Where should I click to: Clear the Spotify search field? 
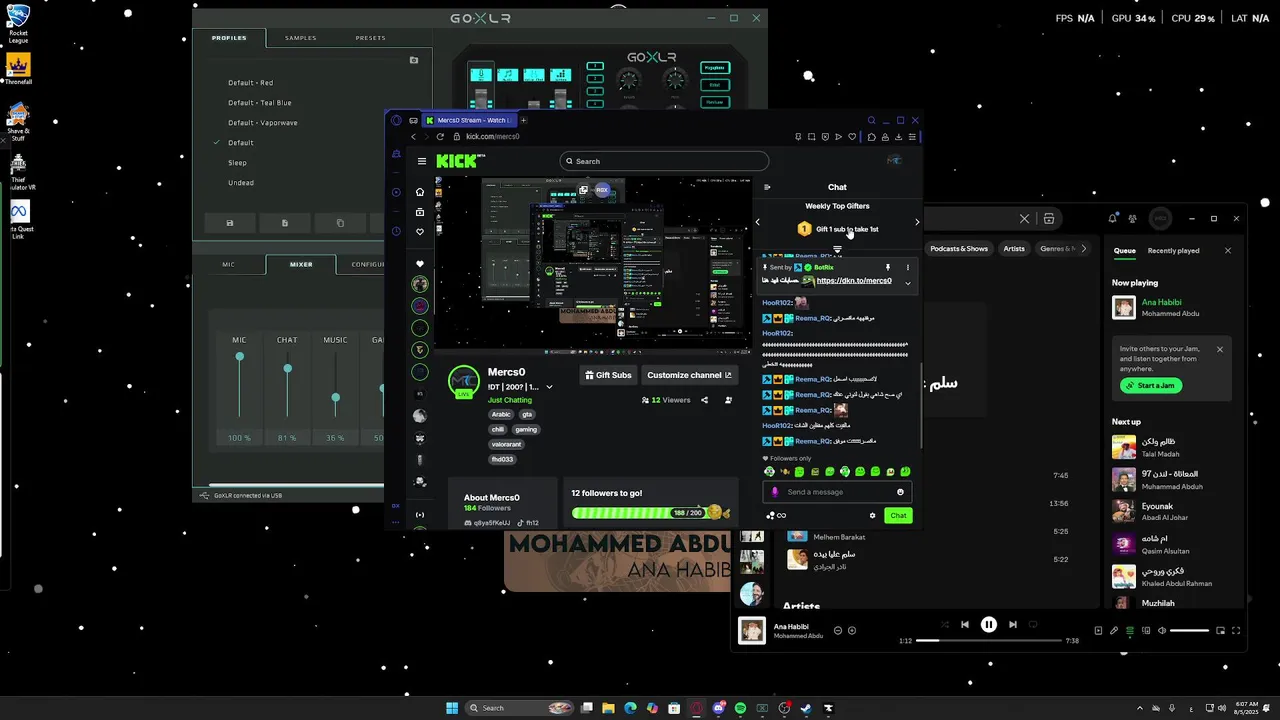(x=1024, y=218)
